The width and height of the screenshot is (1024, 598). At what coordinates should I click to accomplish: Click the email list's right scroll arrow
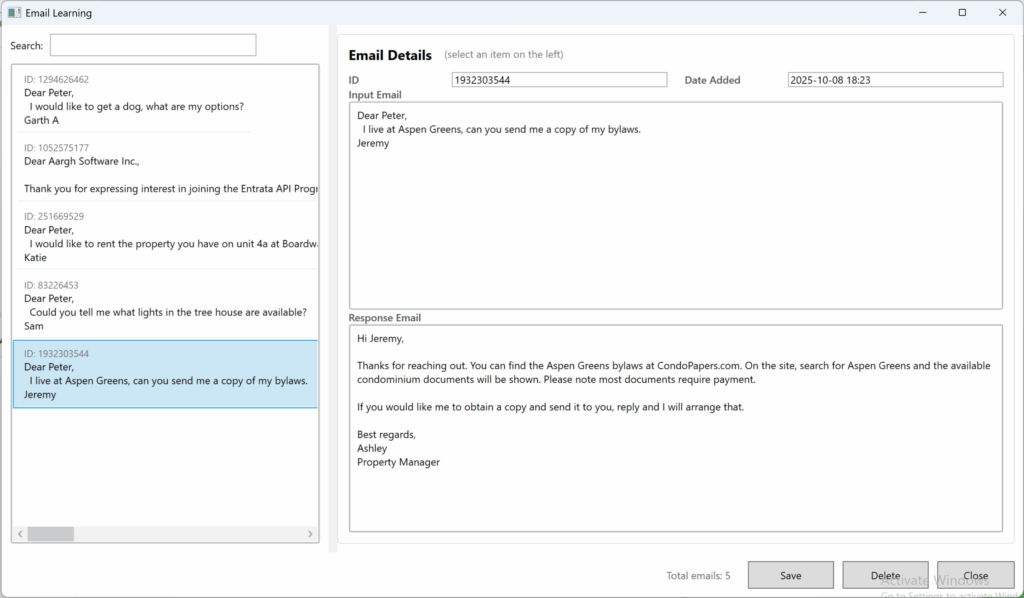[x=311, y=534]
